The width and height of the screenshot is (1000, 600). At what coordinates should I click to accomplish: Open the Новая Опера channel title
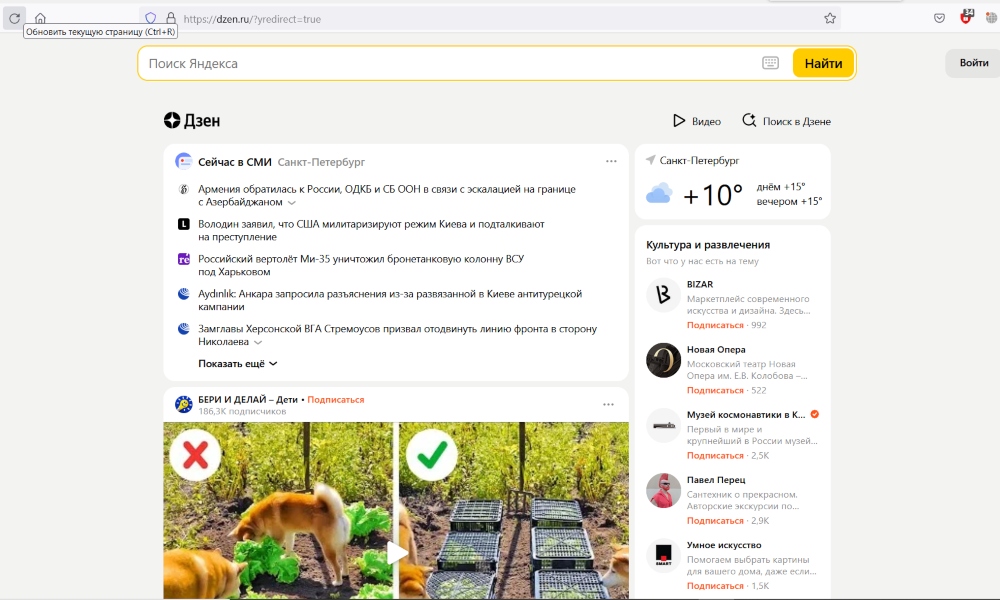(716, 349)
